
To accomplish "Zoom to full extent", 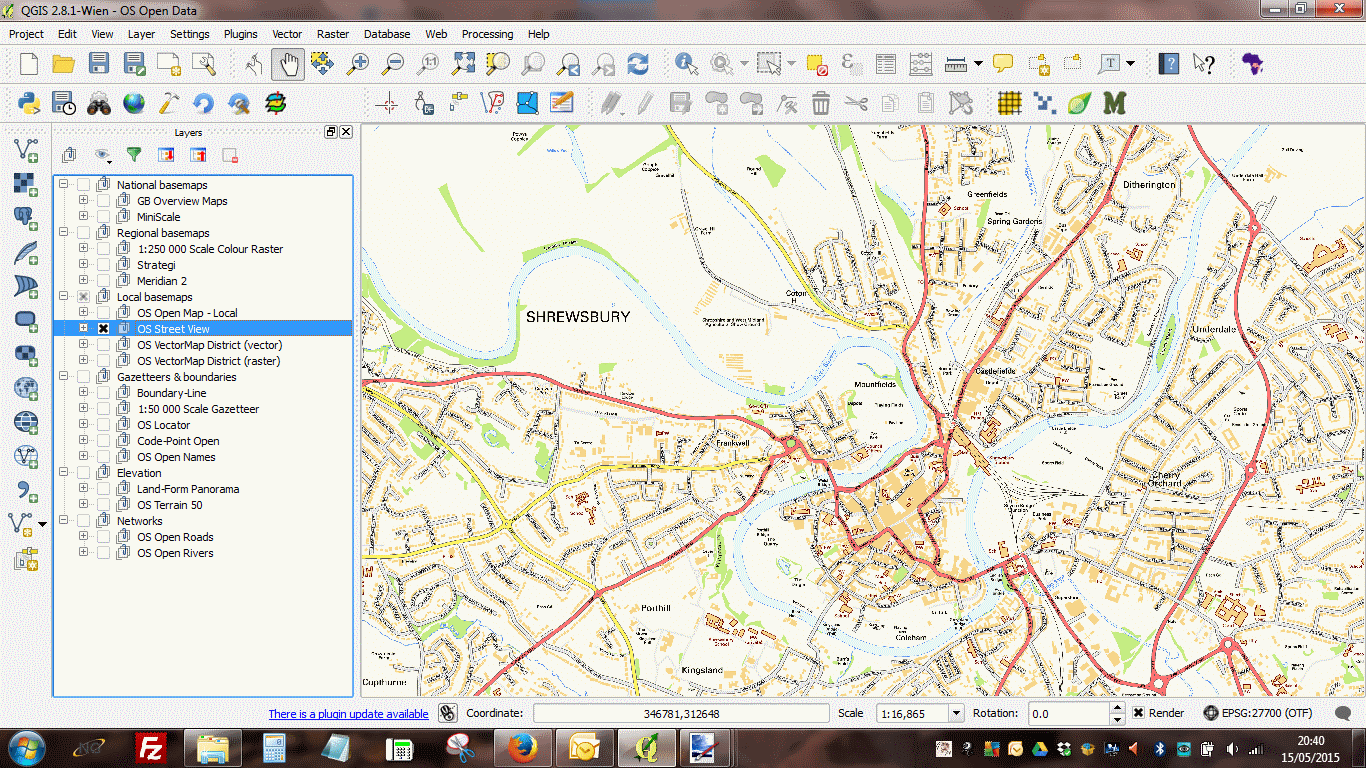I will pos(463,64).
